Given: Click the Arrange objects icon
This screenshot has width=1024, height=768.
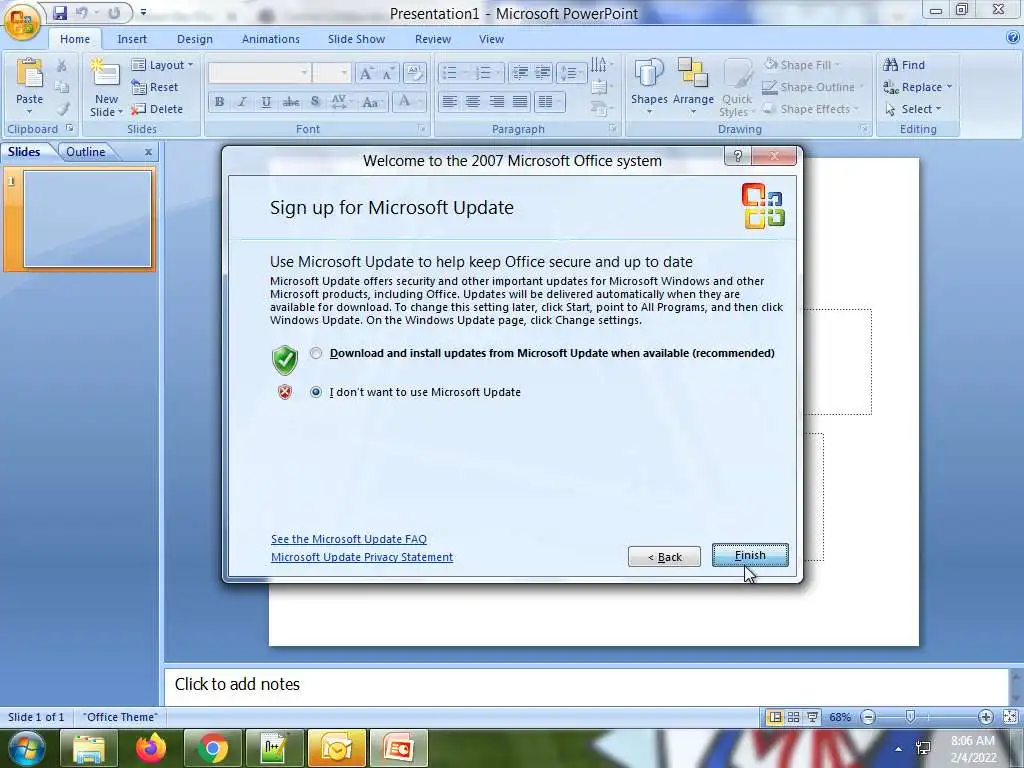Looking at the screenshot, I should coord(693,73).
